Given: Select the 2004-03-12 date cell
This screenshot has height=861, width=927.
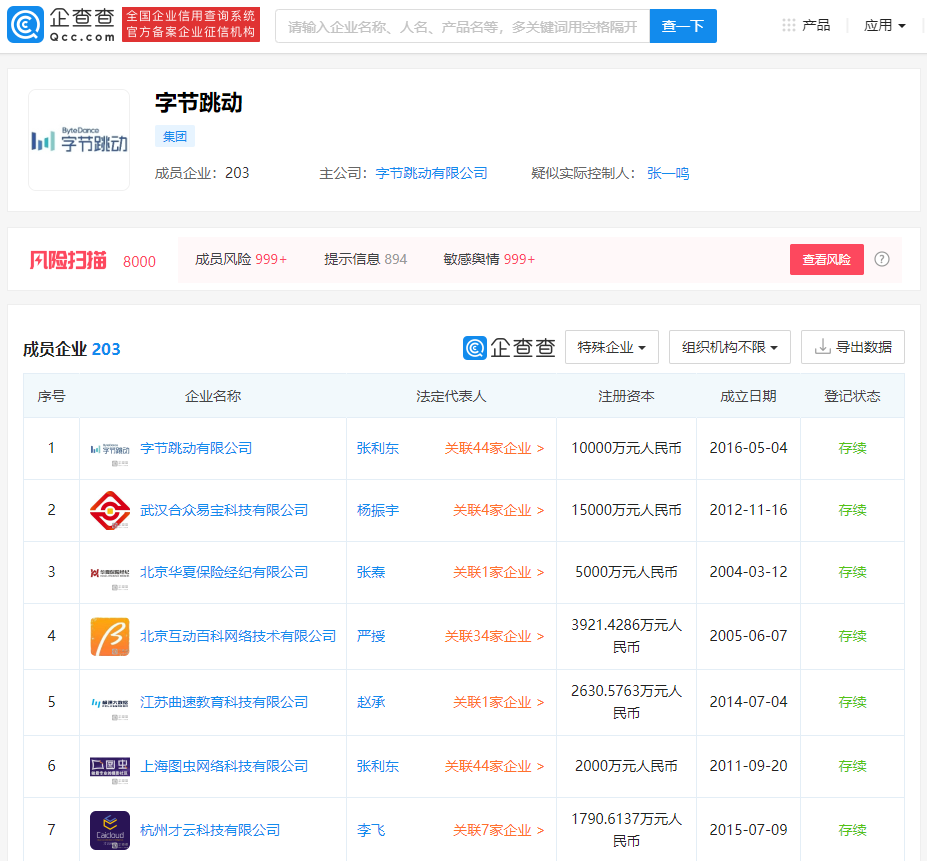Looking at the screenshot, I should (x=748, y=572).
